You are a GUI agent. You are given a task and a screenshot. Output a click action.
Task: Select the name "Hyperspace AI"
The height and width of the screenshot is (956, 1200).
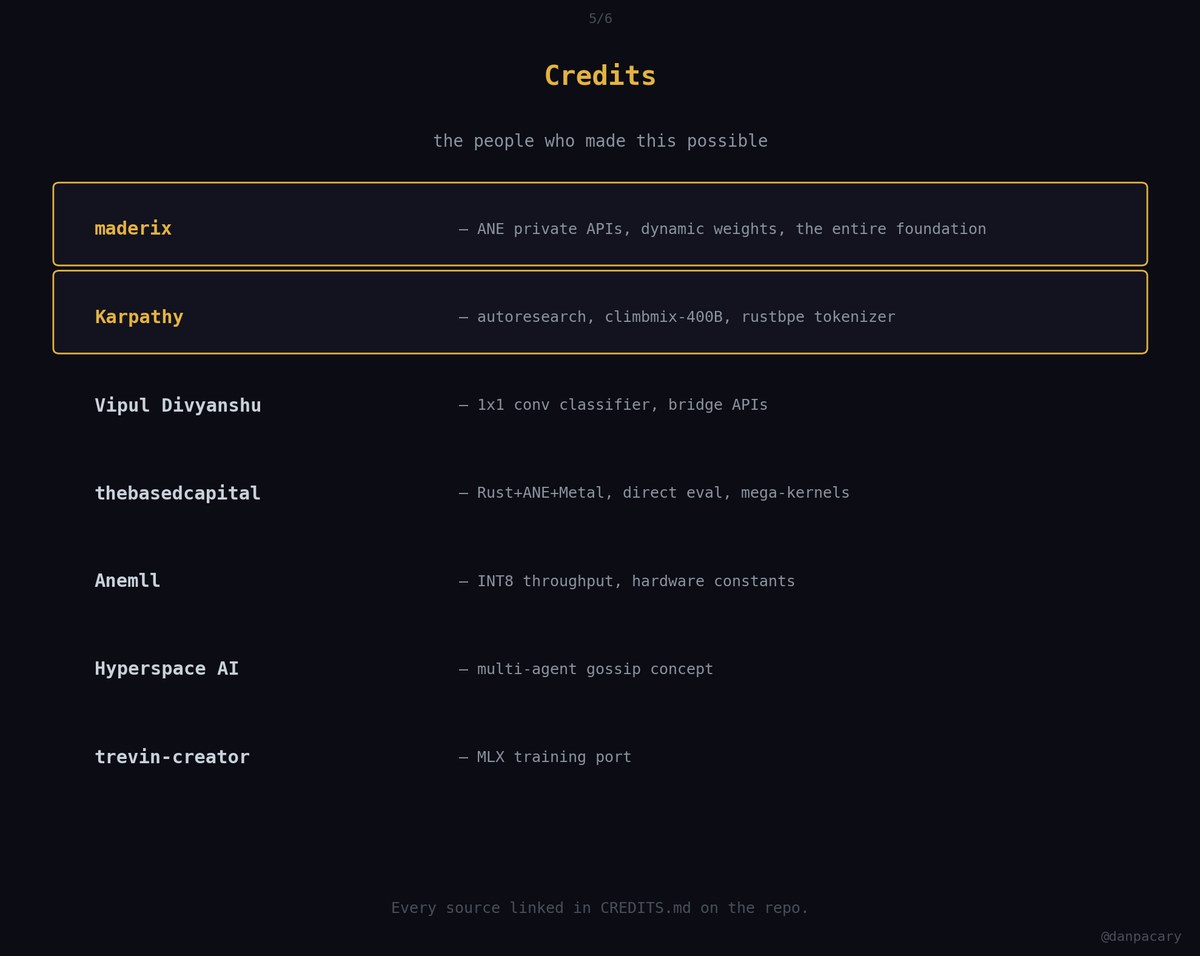tap(167, 669)
